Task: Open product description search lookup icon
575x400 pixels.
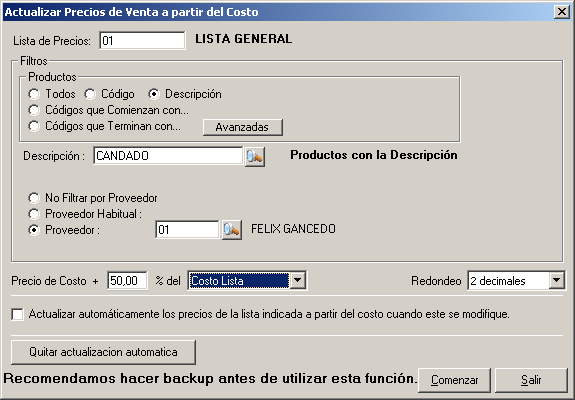Action: tap(254, 157)
